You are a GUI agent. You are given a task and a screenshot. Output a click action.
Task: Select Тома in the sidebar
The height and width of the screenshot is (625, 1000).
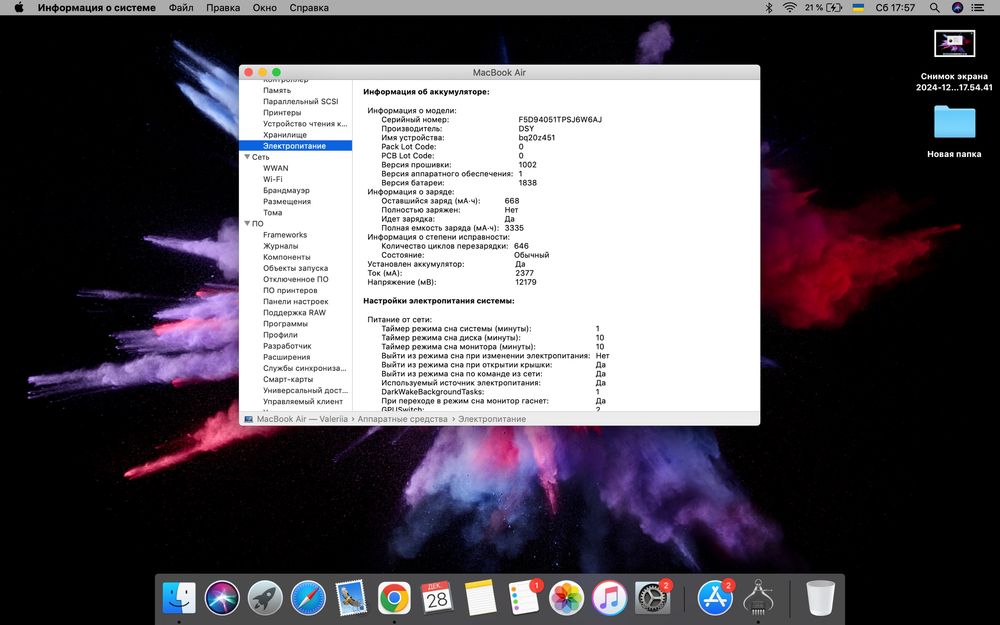point(272,212)
